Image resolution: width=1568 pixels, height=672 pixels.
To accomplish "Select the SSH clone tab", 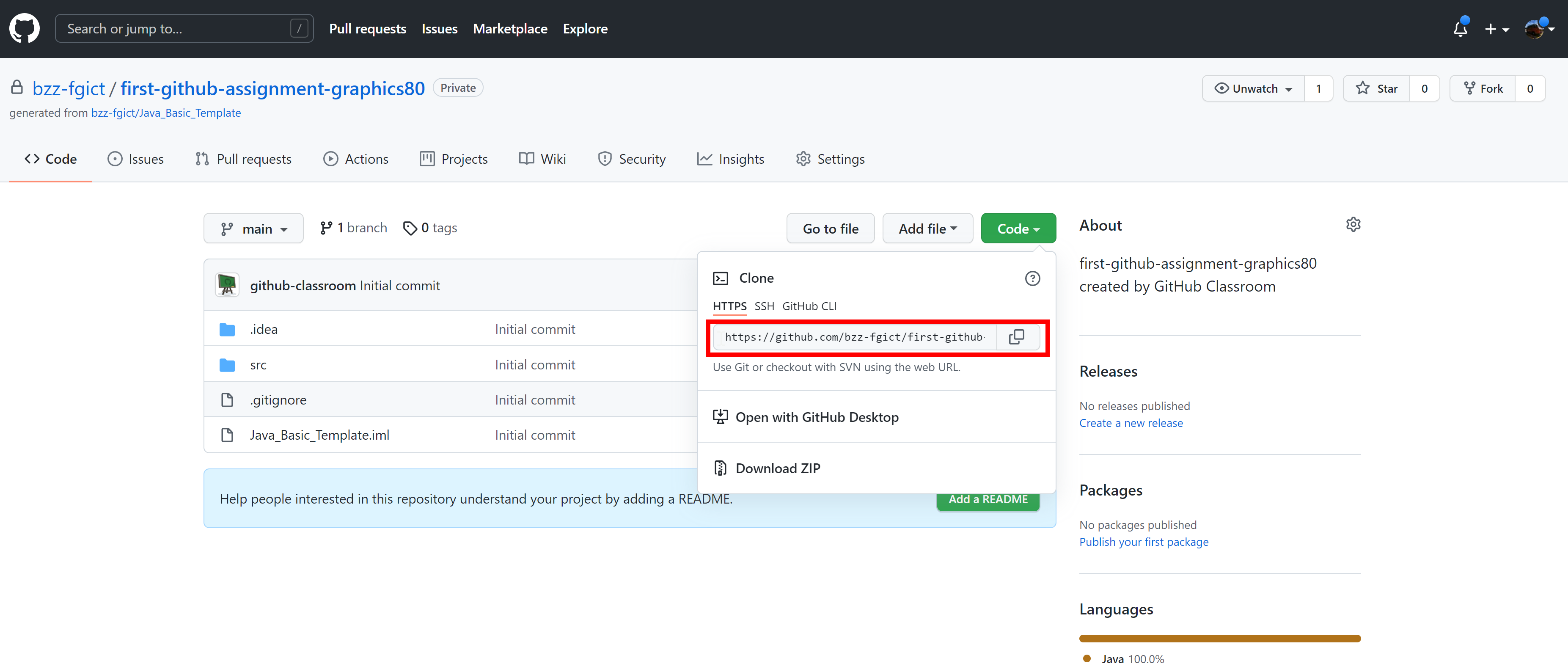I will 764,306.
